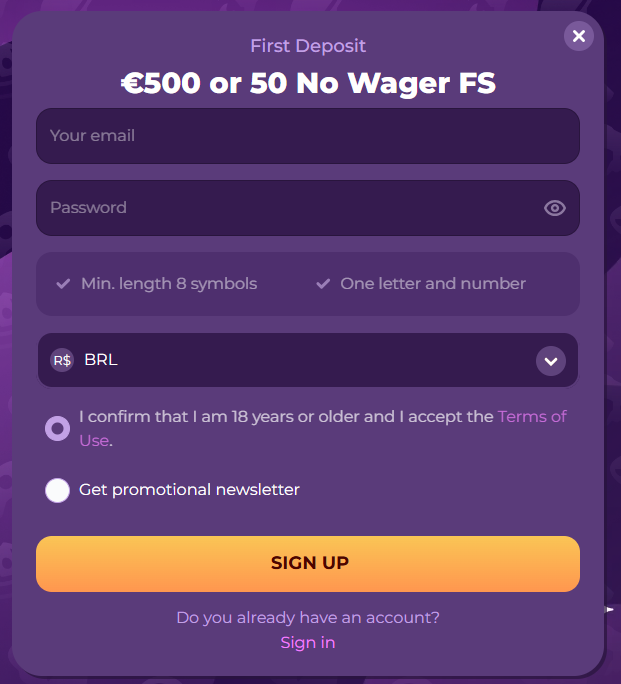
Task: Focus the Your email input field
Action: click(x=308, y=136)
